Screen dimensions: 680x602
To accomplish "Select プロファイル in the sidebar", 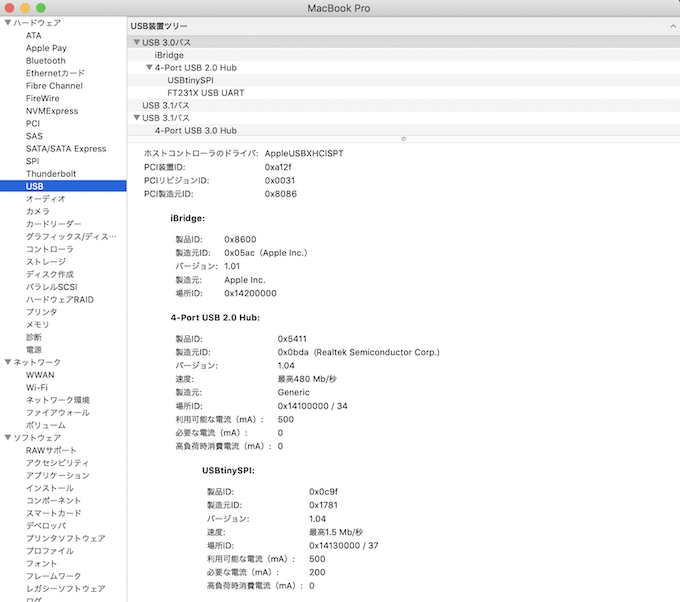I will coord(49,551).
